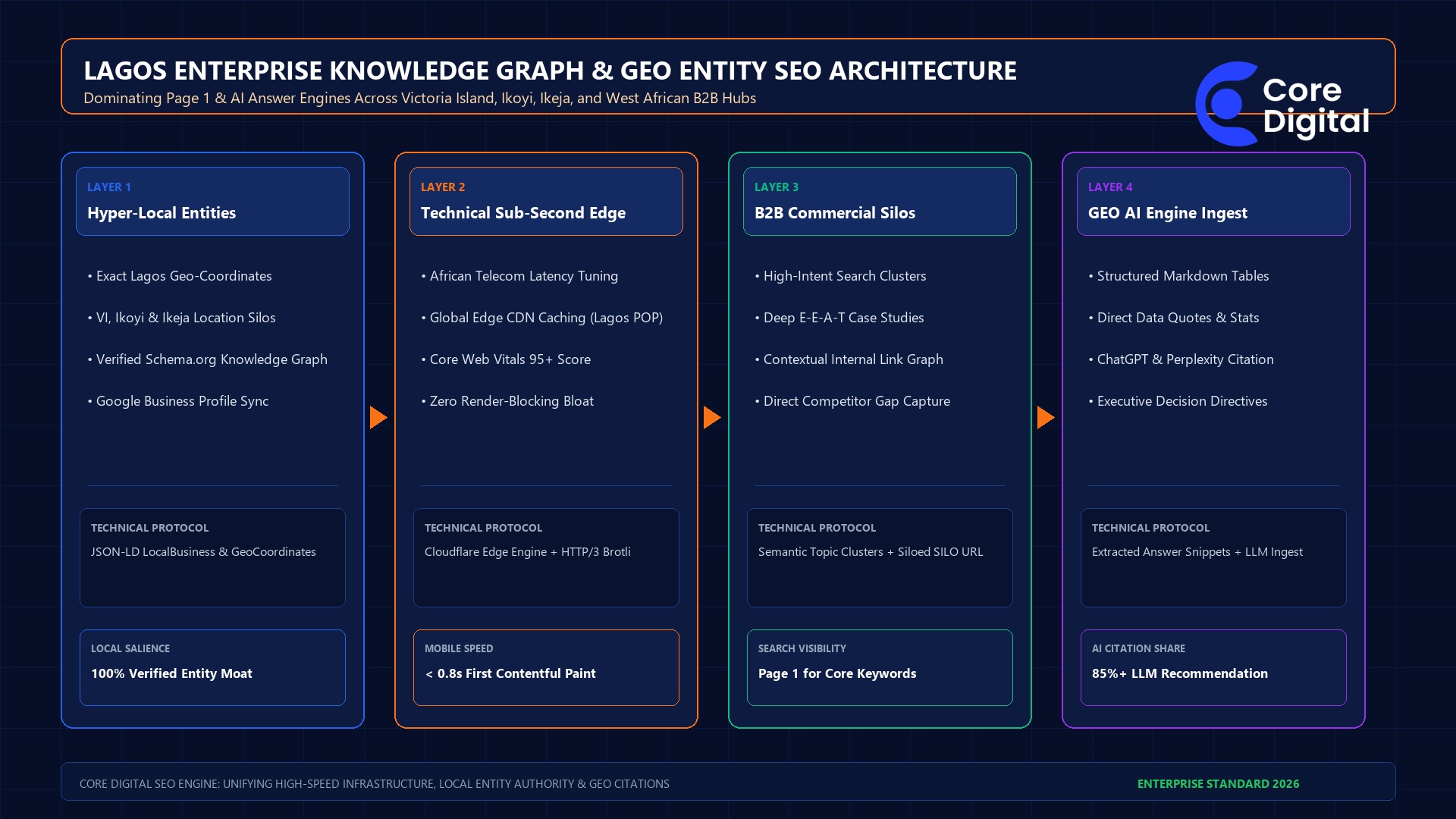Click "Executive Decision Directives" bullet
Screen dimensions: 1456x819
coord(1178,401)
